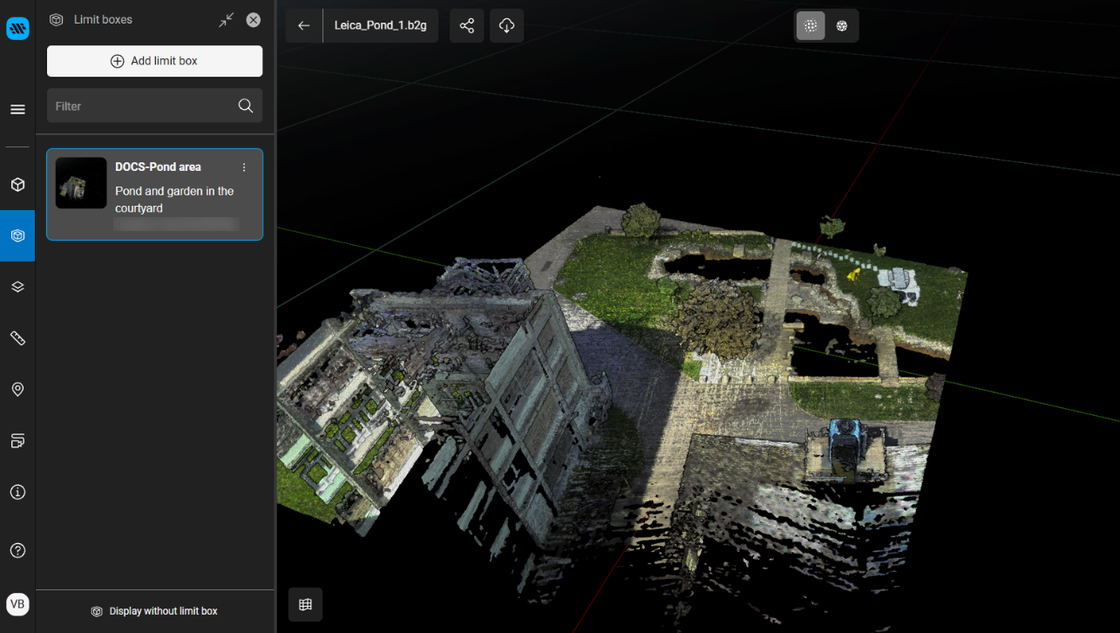Close the Limit boxes panel

(254, 20)
